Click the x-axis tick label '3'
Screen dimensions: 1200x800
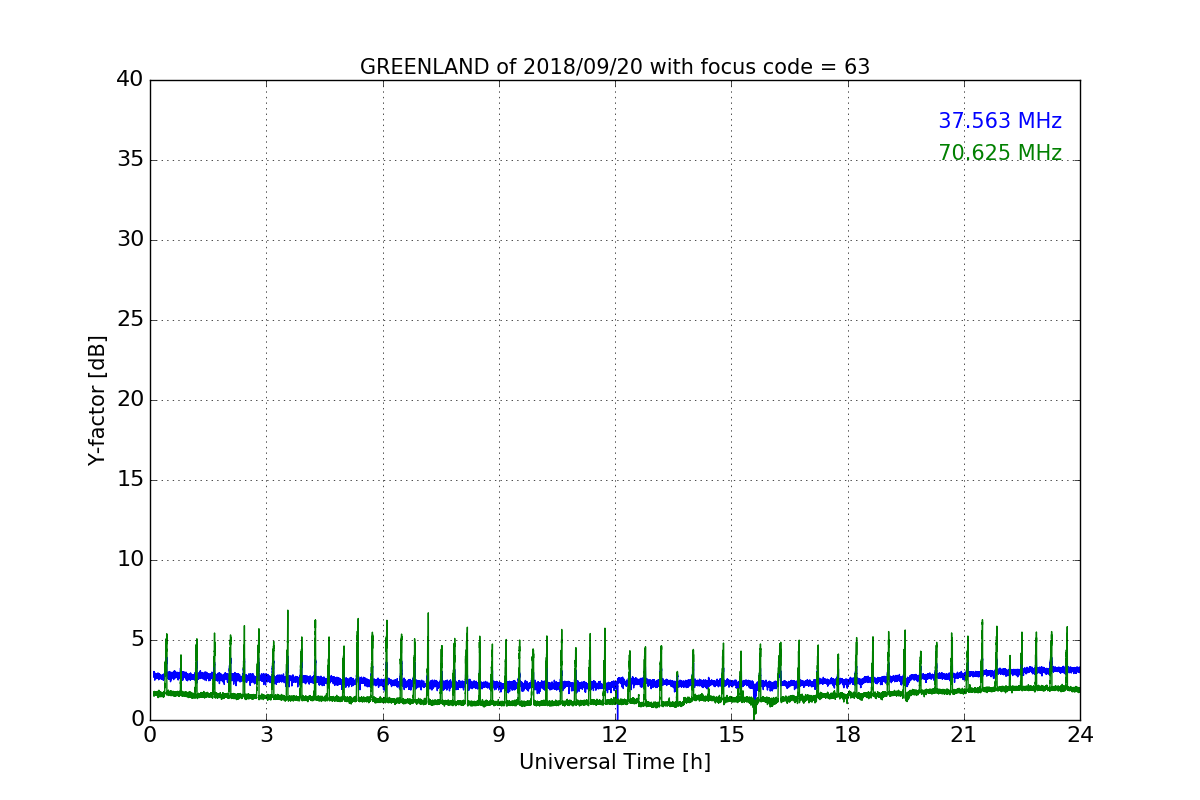(266, 734)
